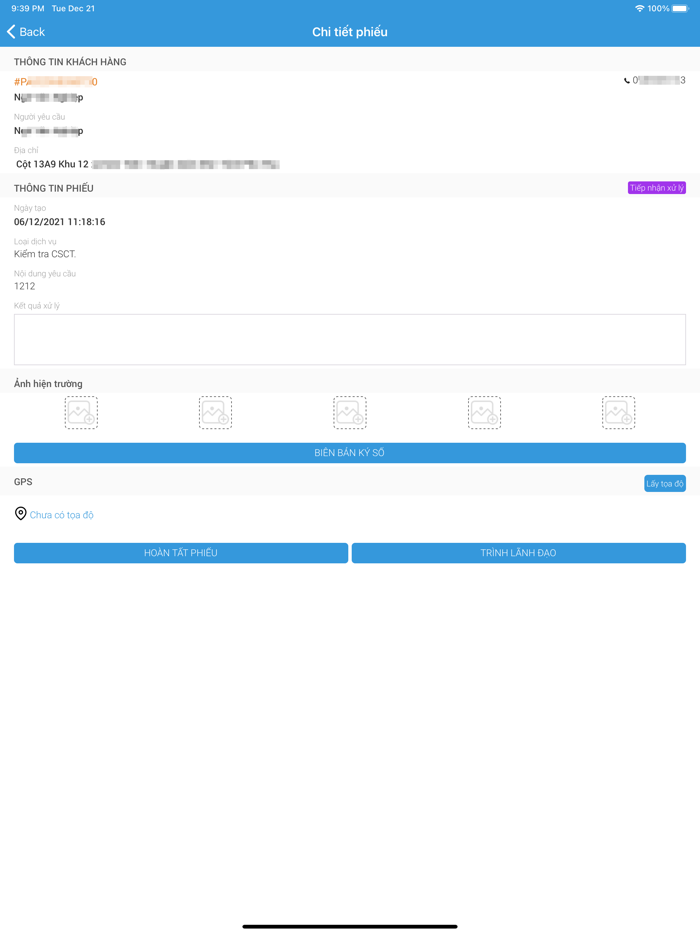
Task: Open the Chưa có tọa độ link
Action: point(61,515)
